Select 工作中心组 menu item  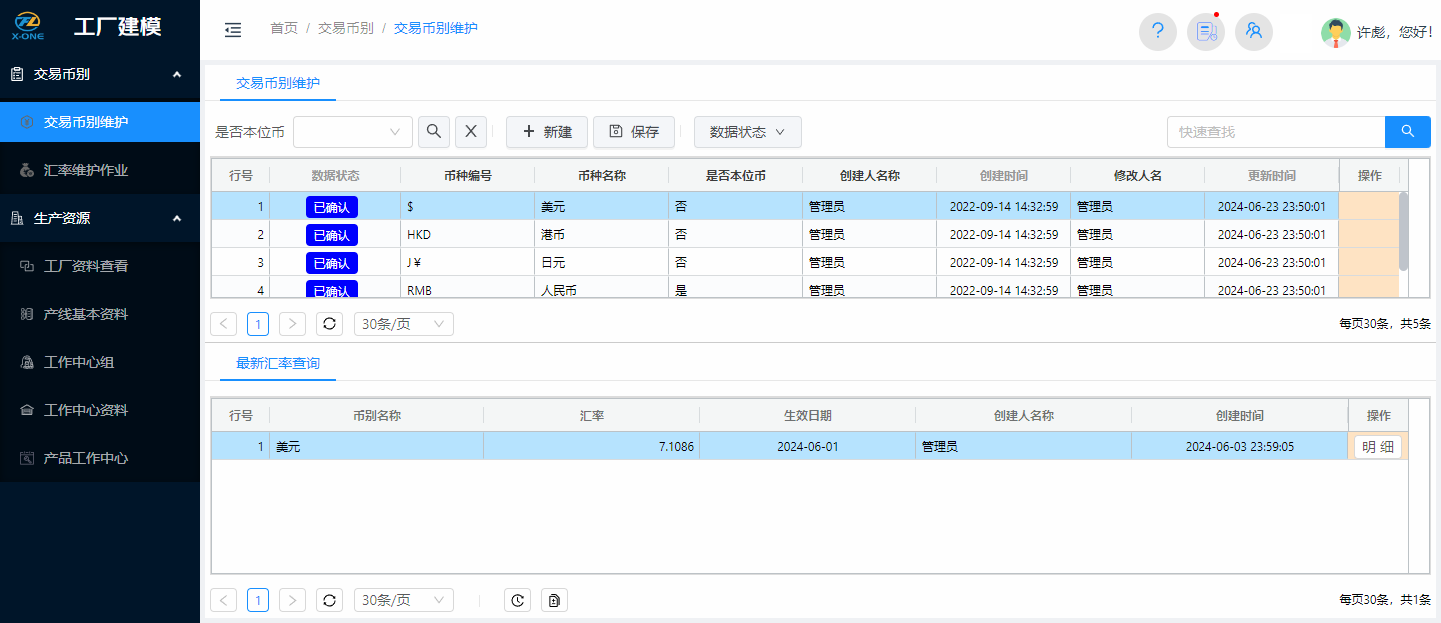coord(78,362)
